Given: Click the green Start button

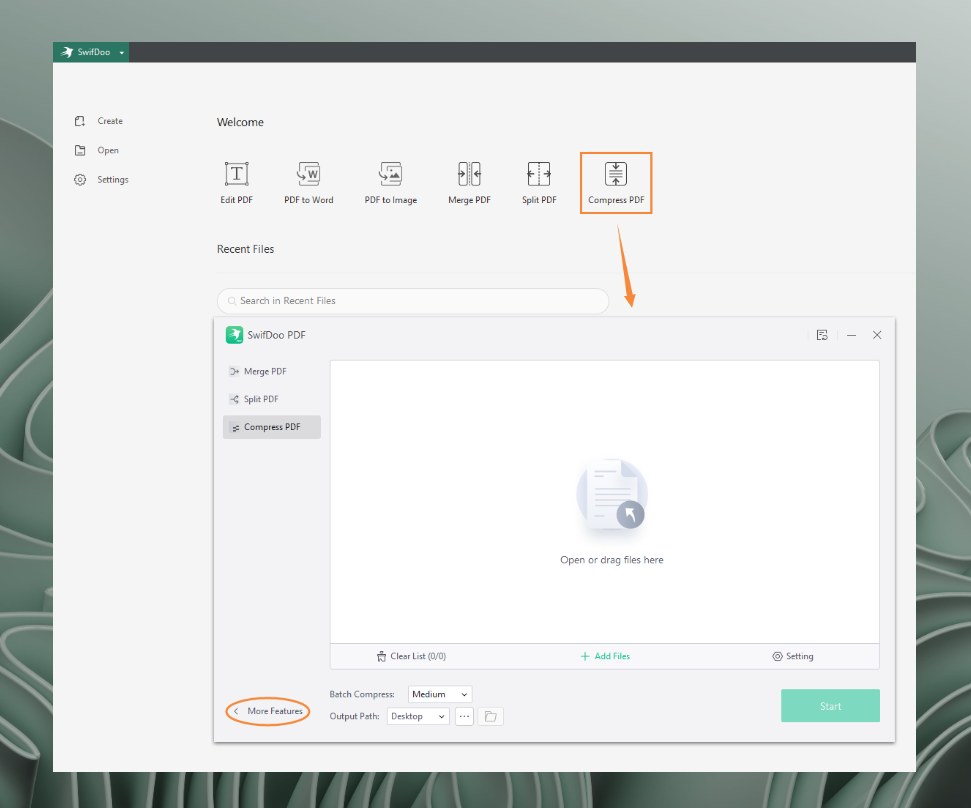Looking at the screenshot, I should (x=830, y=706).
